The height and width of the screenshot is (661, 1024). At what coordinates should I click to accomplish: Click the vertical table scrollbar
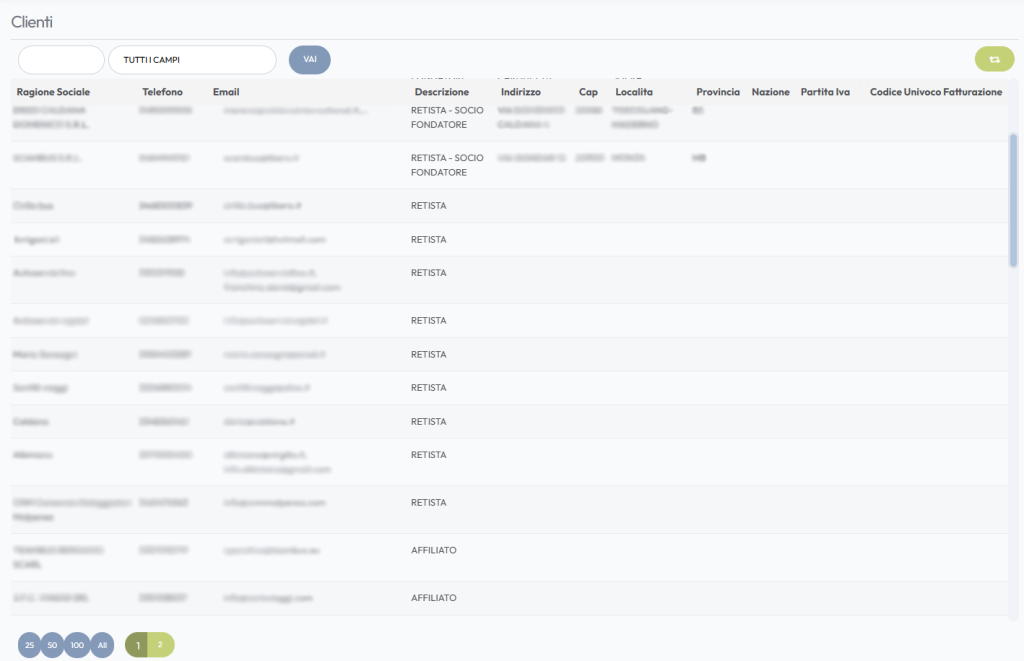[1013, 200]
